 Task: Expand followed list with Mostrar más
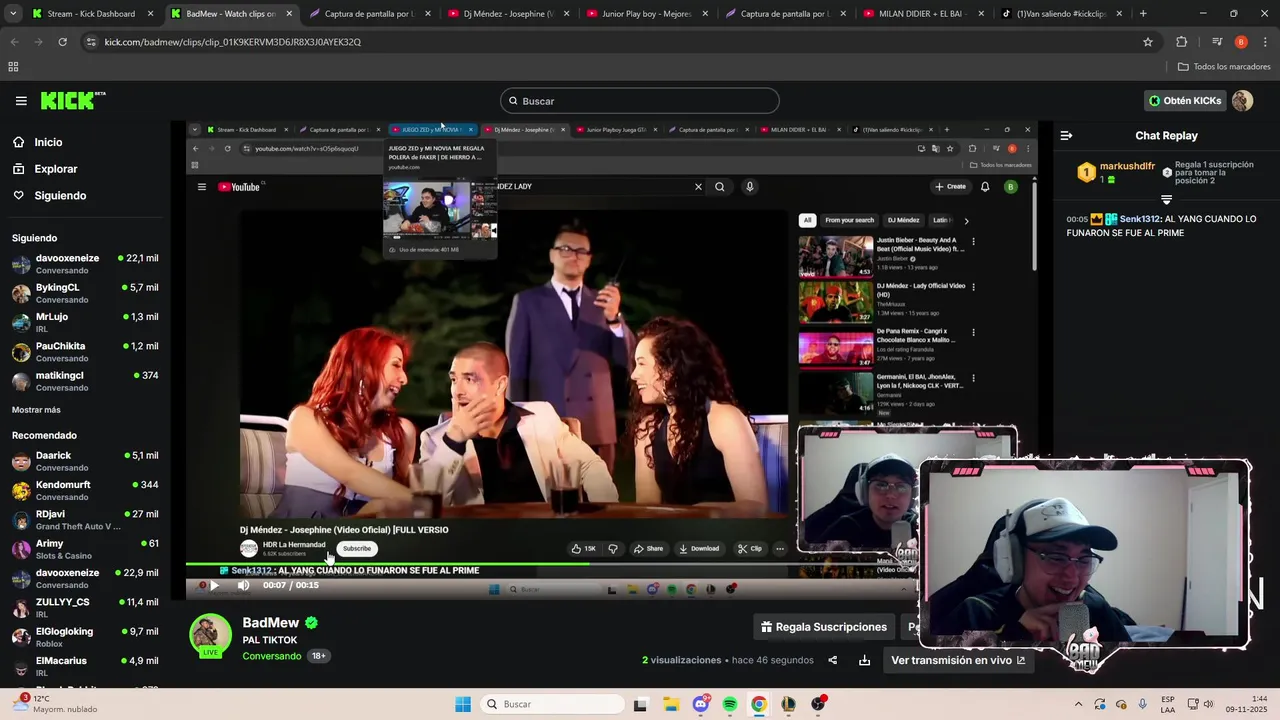pyautogui.click(x=36, y=410)
